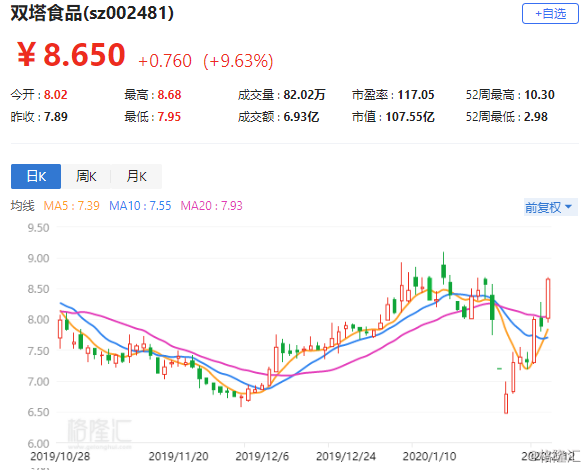Screen dimensions: 588x470
Task: Click the 2019/11/20 date axis label
Action: point(178,456)
